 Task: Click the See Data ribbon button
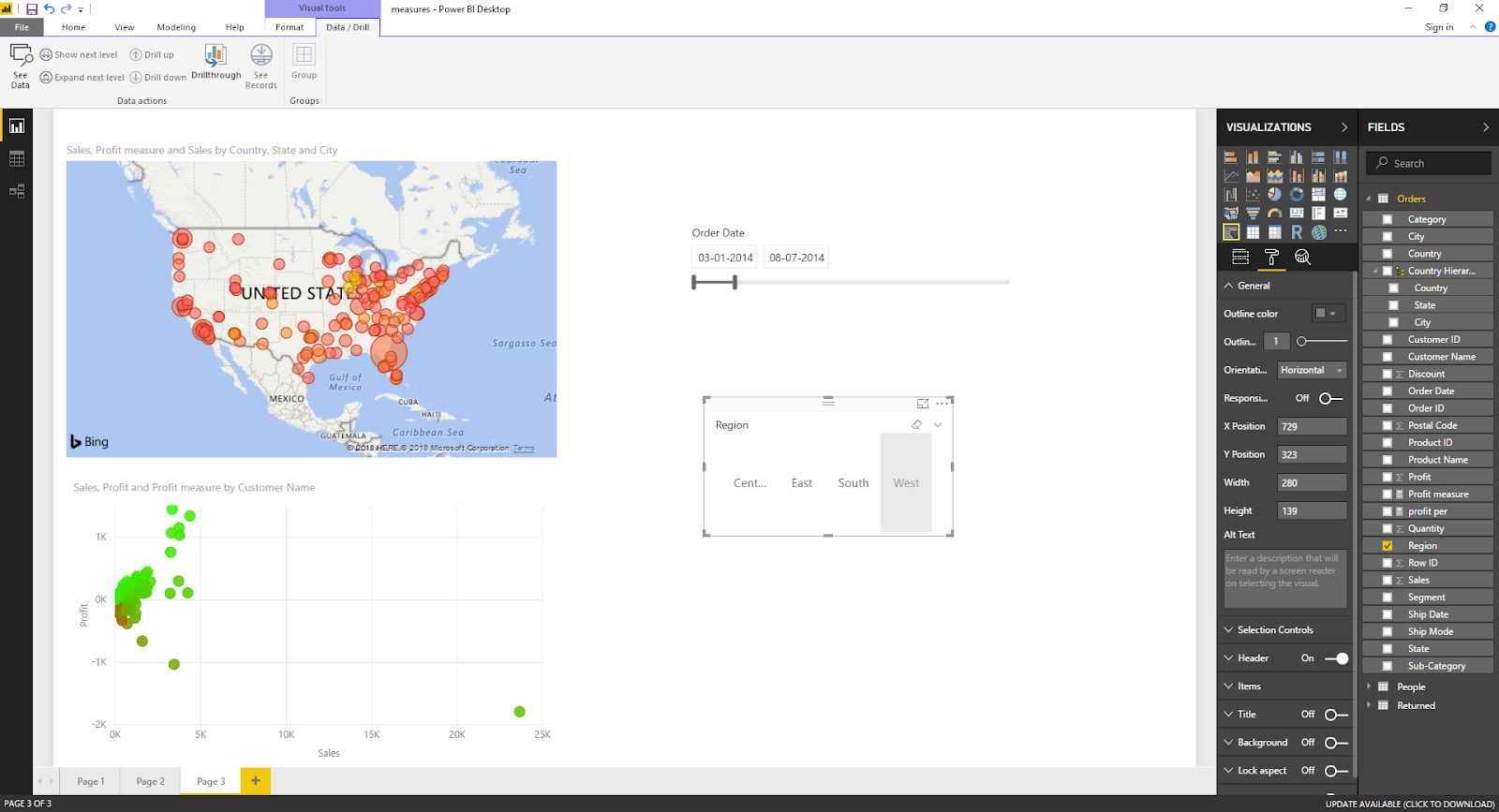(x=21, y=66)
